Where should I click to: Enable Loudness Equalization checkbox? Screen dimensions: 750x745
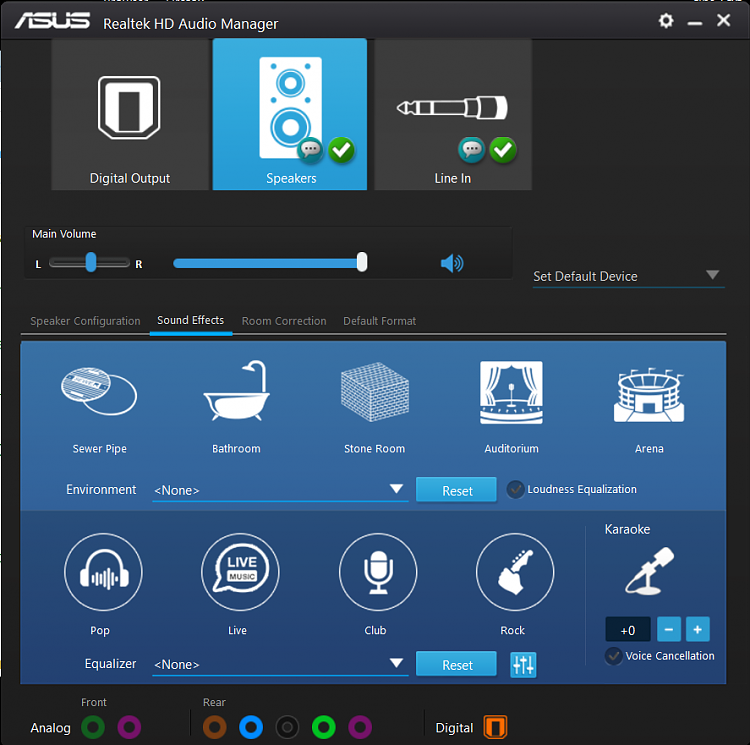coord(515,489)
